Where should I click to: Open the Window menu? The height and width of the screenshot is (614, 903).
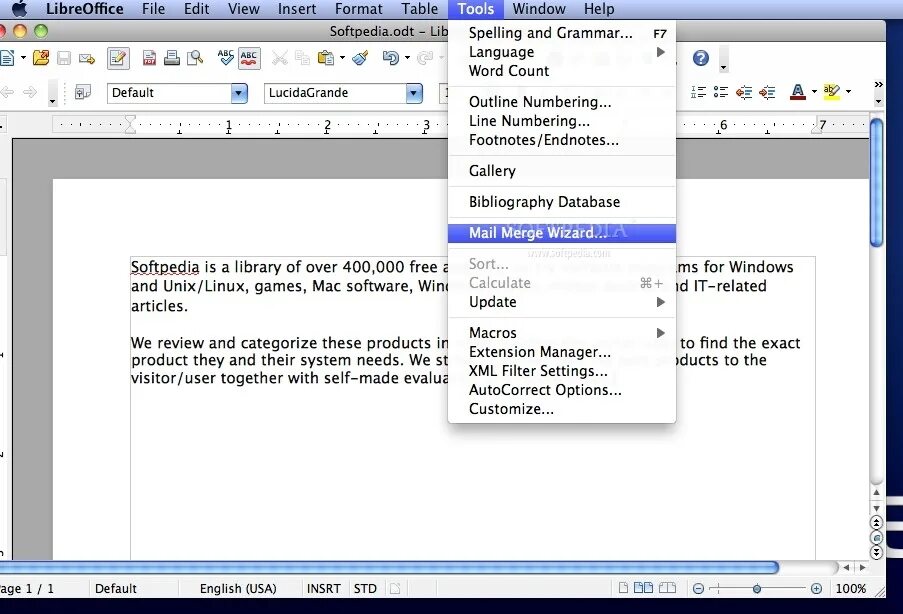pos(539,9)
